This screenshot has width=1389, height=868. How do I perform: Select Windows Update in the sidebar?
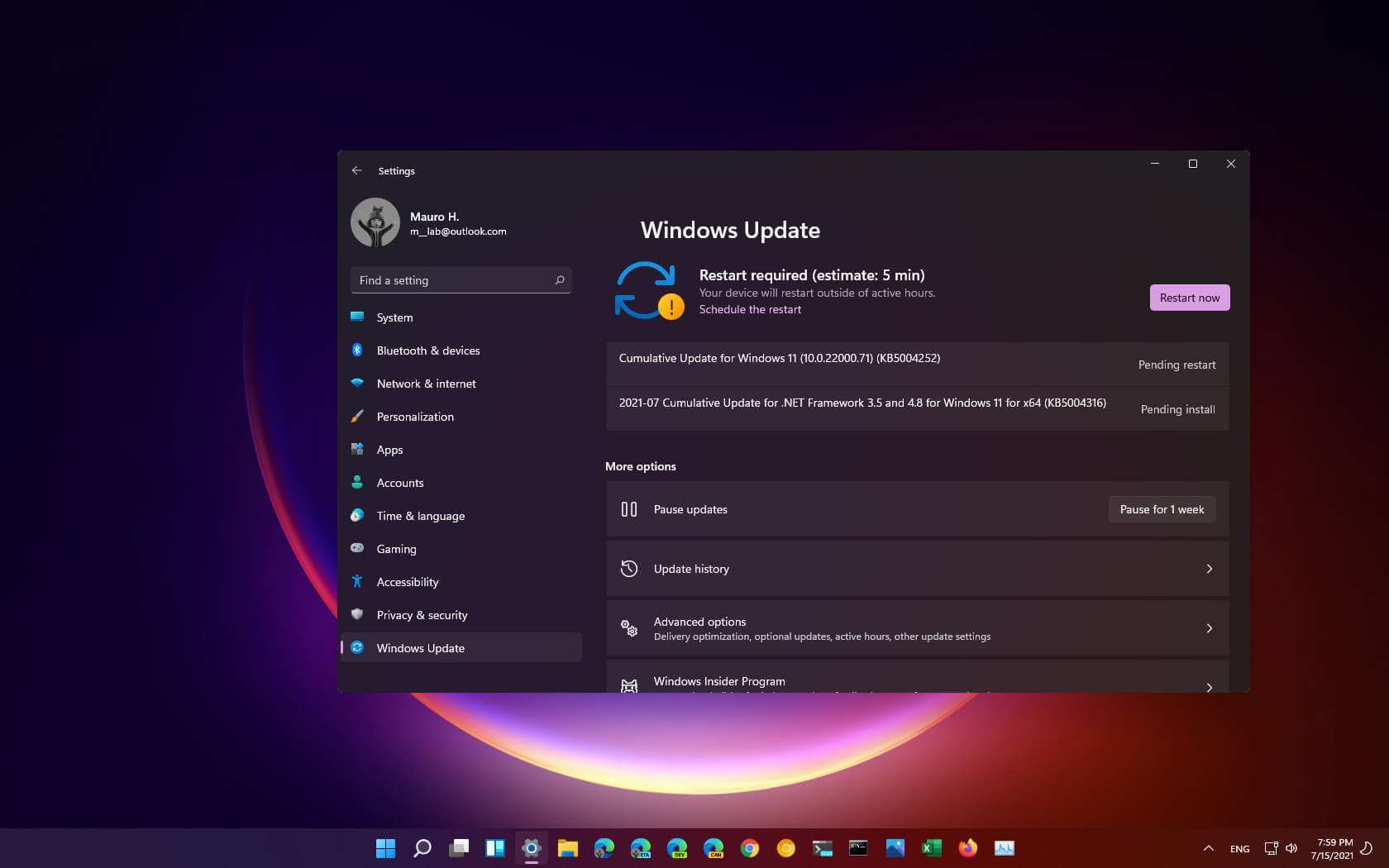[420, 648]
